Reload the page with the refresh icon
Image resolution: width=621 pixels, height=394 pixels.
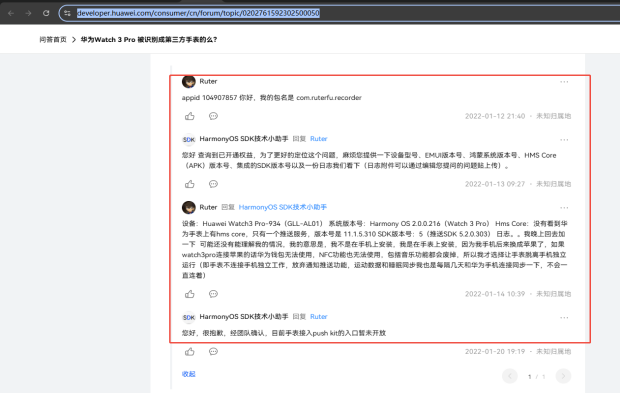click(46, 13)
